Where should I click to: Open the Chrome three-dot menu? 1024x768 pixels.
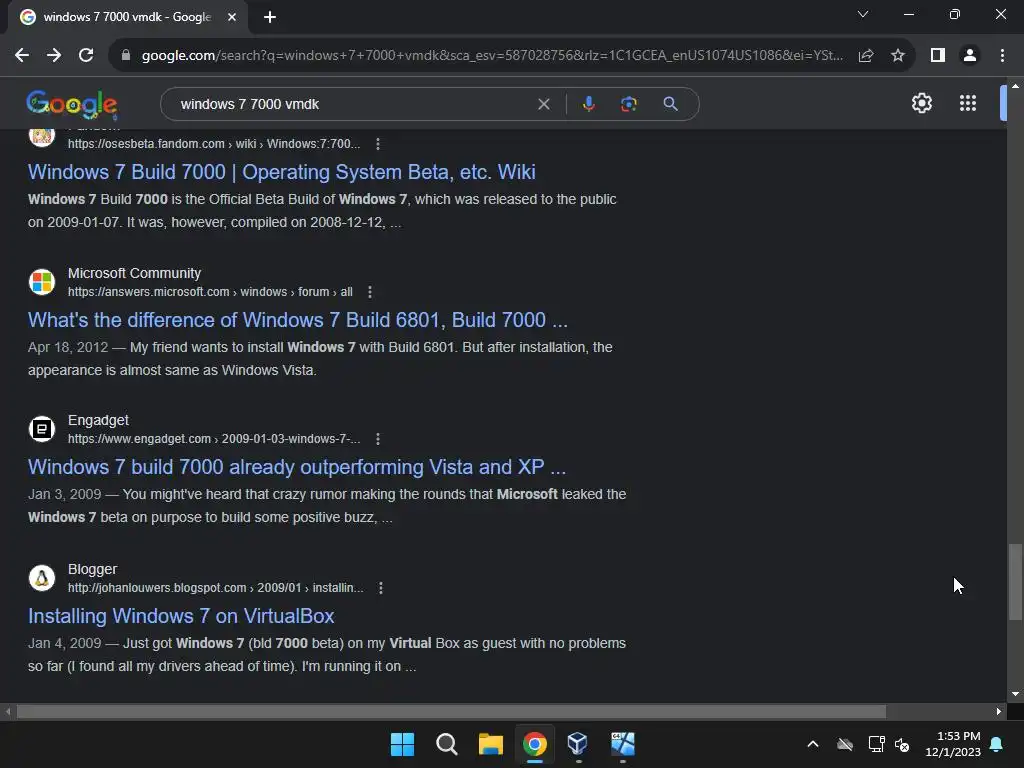tap(1002, 56)
